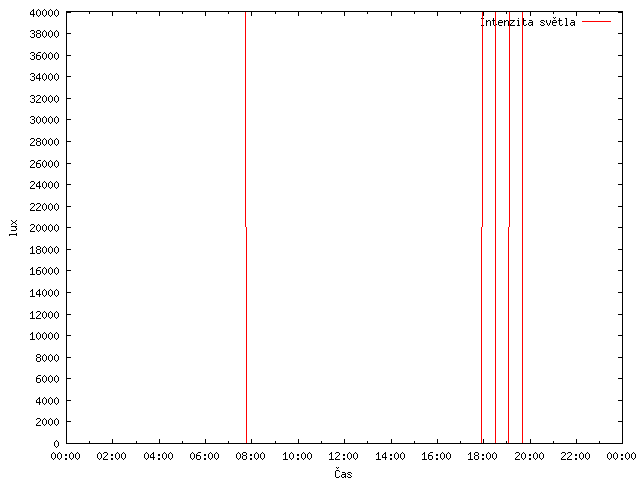Click the 22:00 time label

coord(576,456)
